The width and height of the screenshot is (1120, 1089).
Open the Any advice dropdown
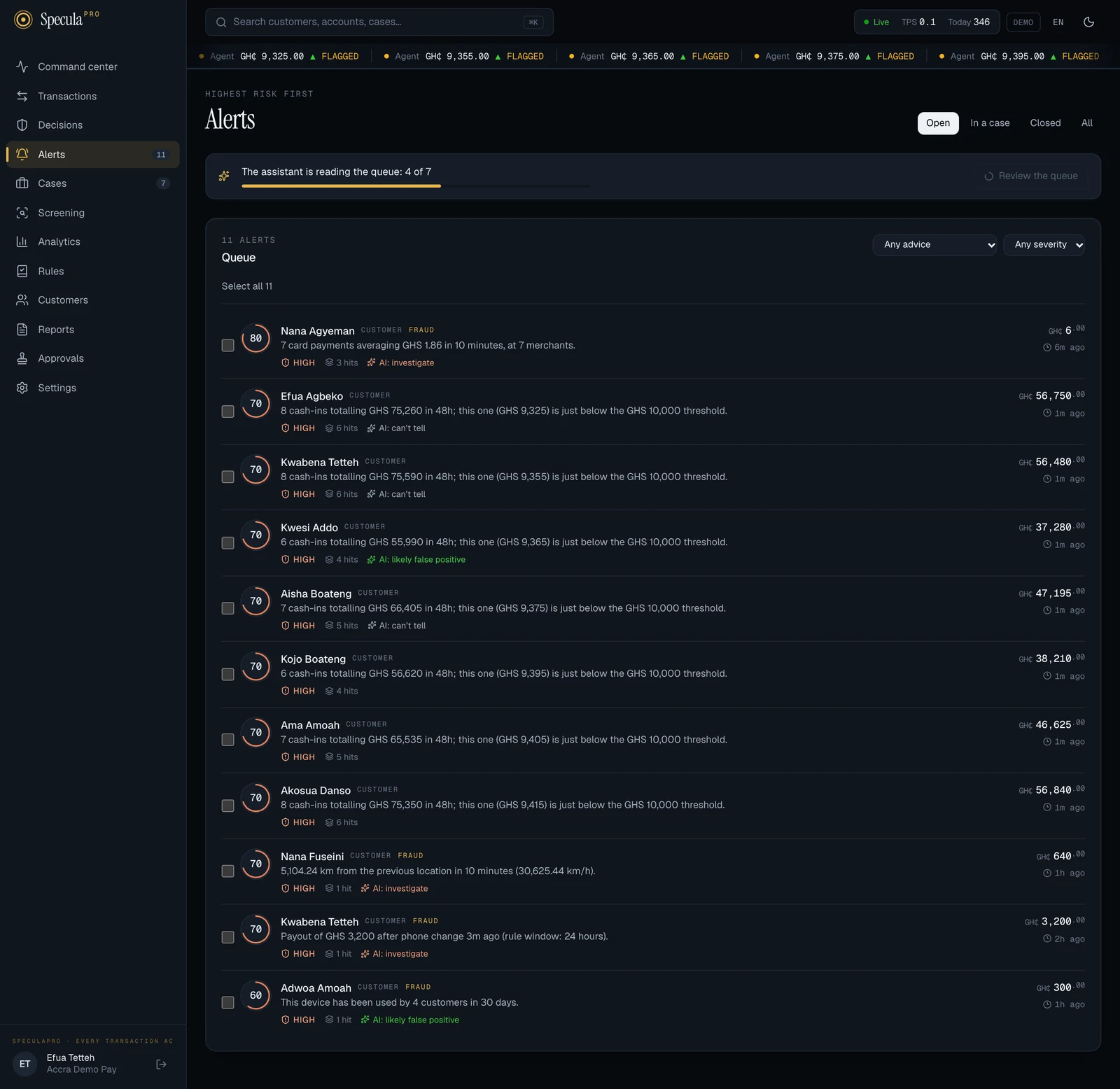pos(934,245)
